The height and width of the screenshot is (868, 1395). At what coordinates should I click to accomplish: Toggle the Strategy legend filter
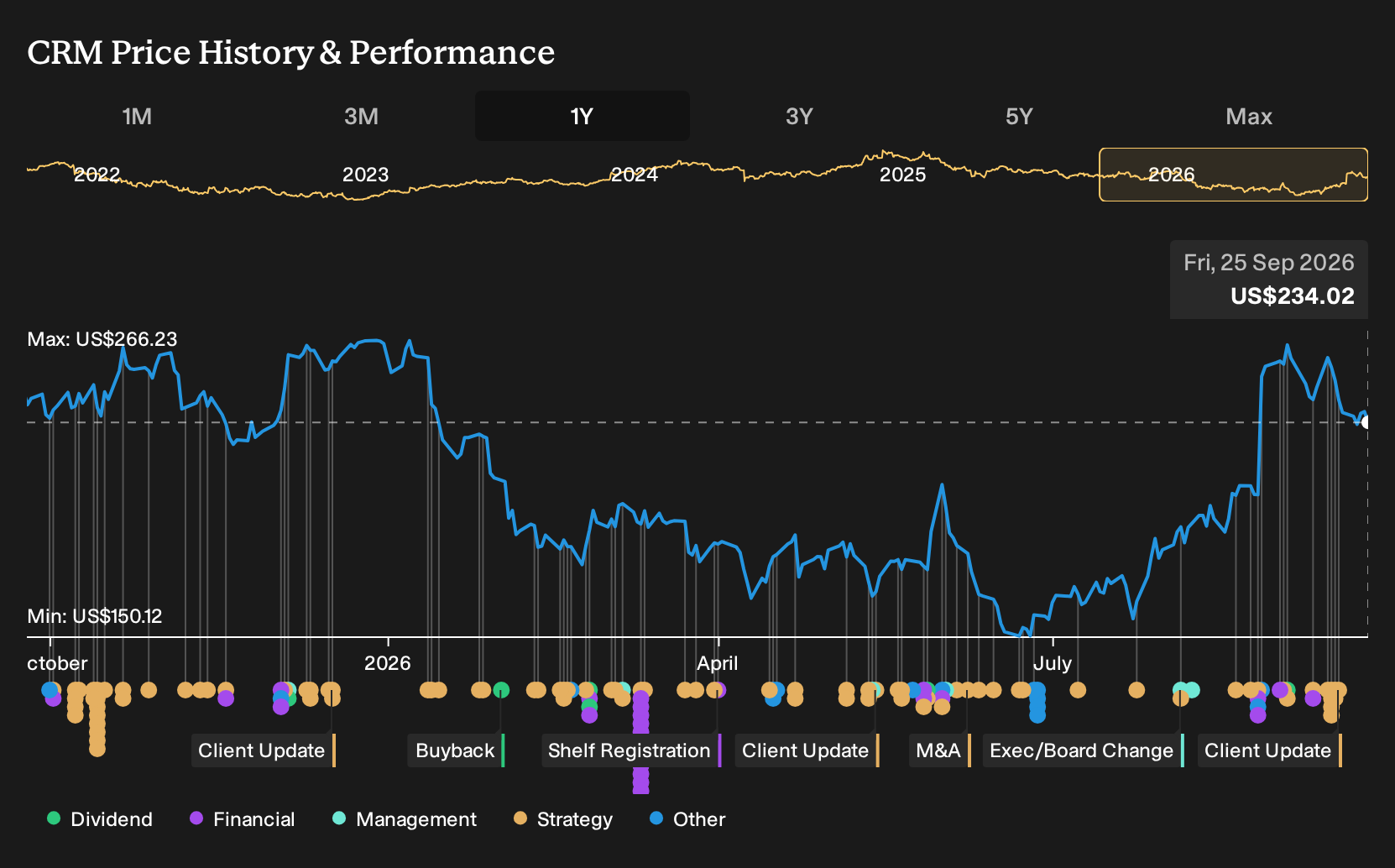563,819
